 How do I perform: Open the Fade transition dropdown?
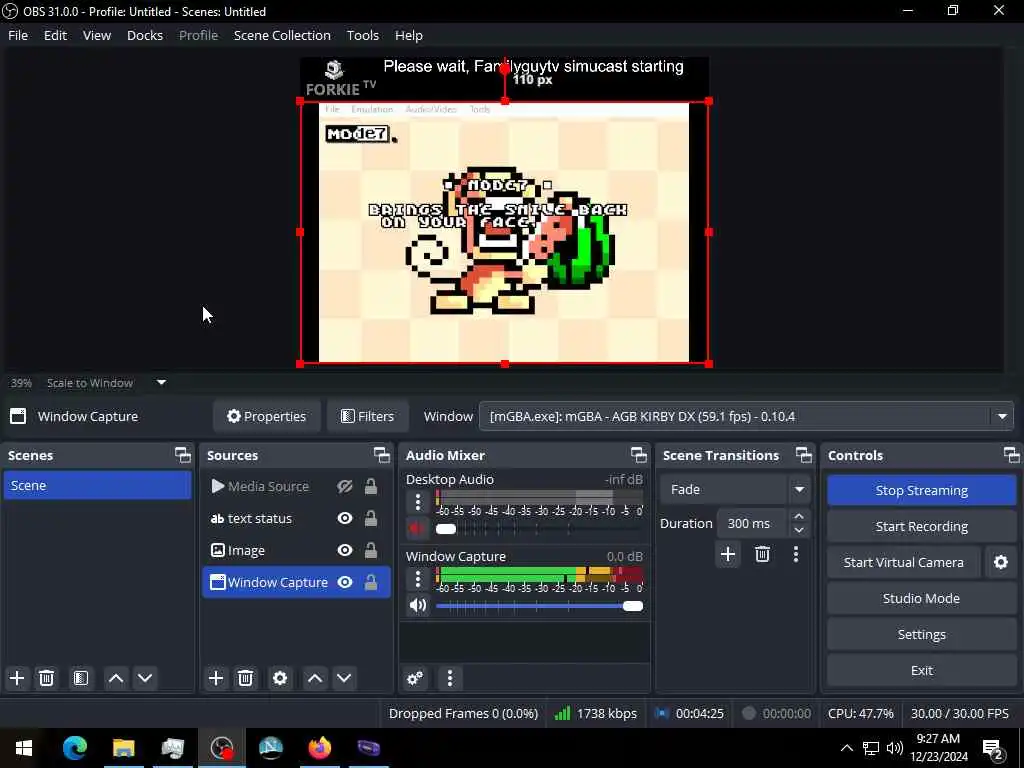[734, 490]
